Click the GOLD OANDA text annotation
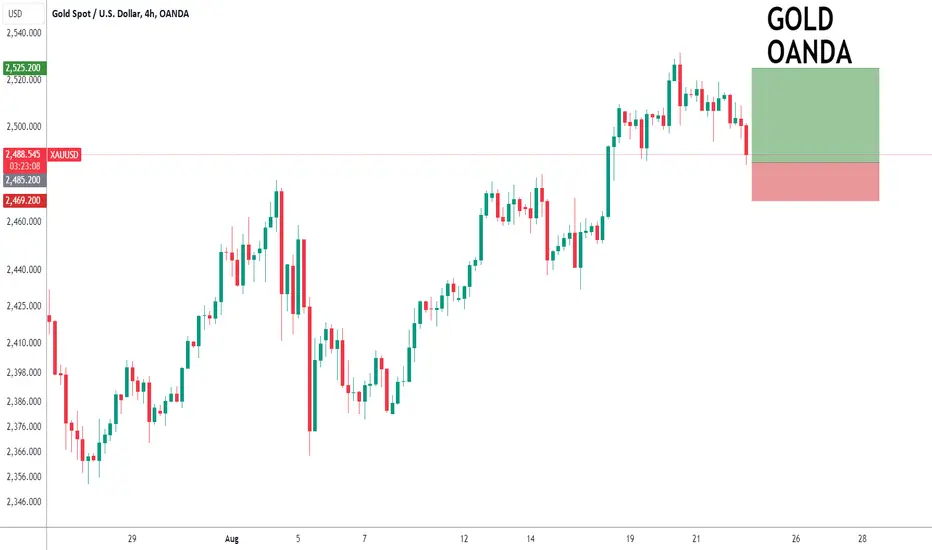Image resolution: width=932 pixels, height=550 pixels. tap(809, 36)
